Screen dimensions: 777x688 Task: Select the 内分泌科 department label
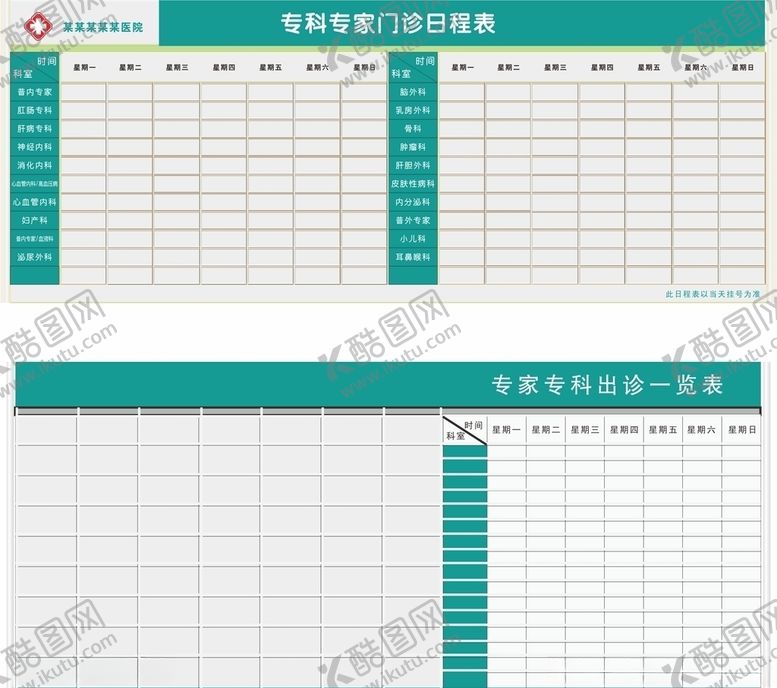click(x=413, y=202)
